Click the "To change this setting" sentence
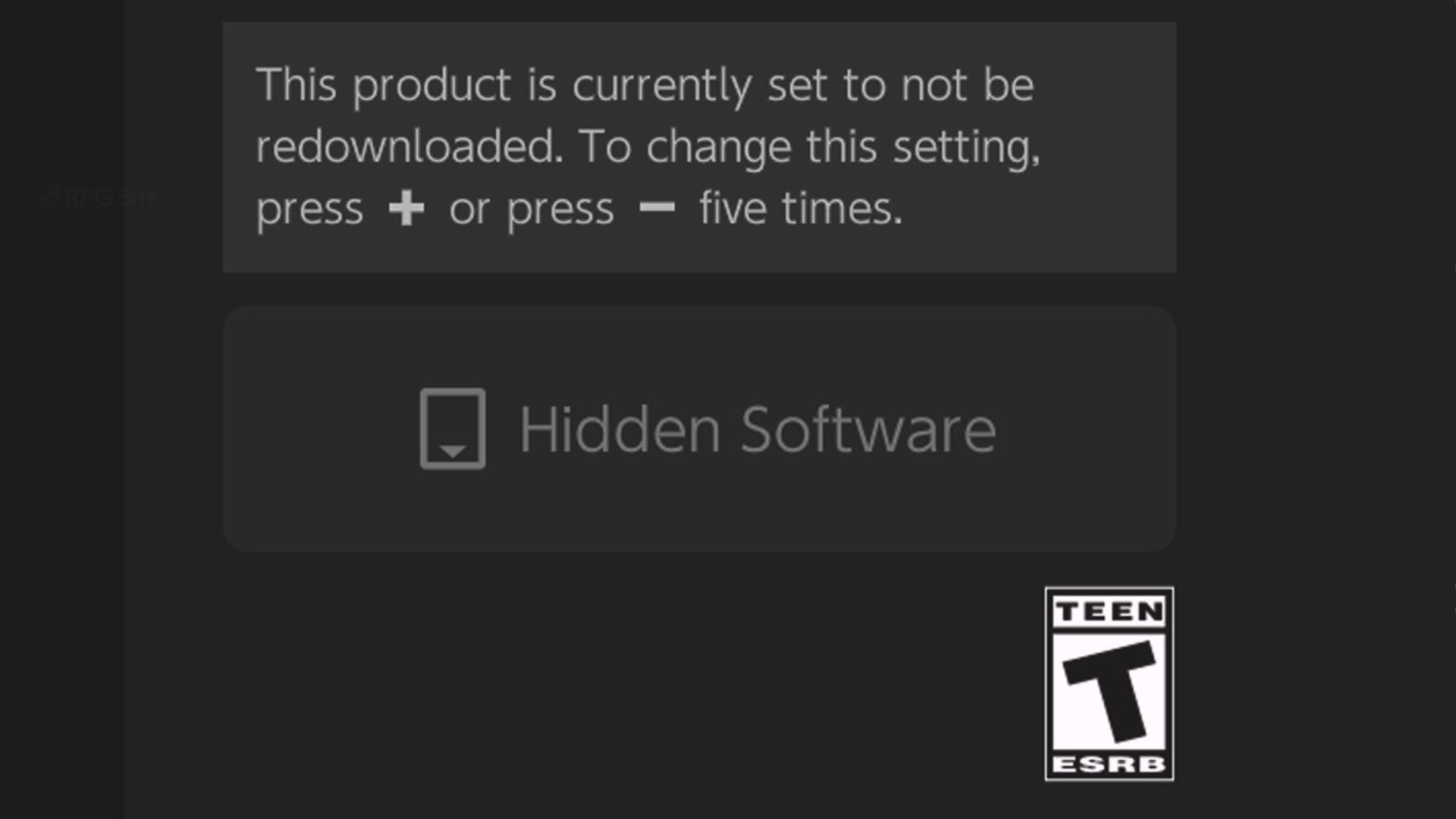 [809, 146]
